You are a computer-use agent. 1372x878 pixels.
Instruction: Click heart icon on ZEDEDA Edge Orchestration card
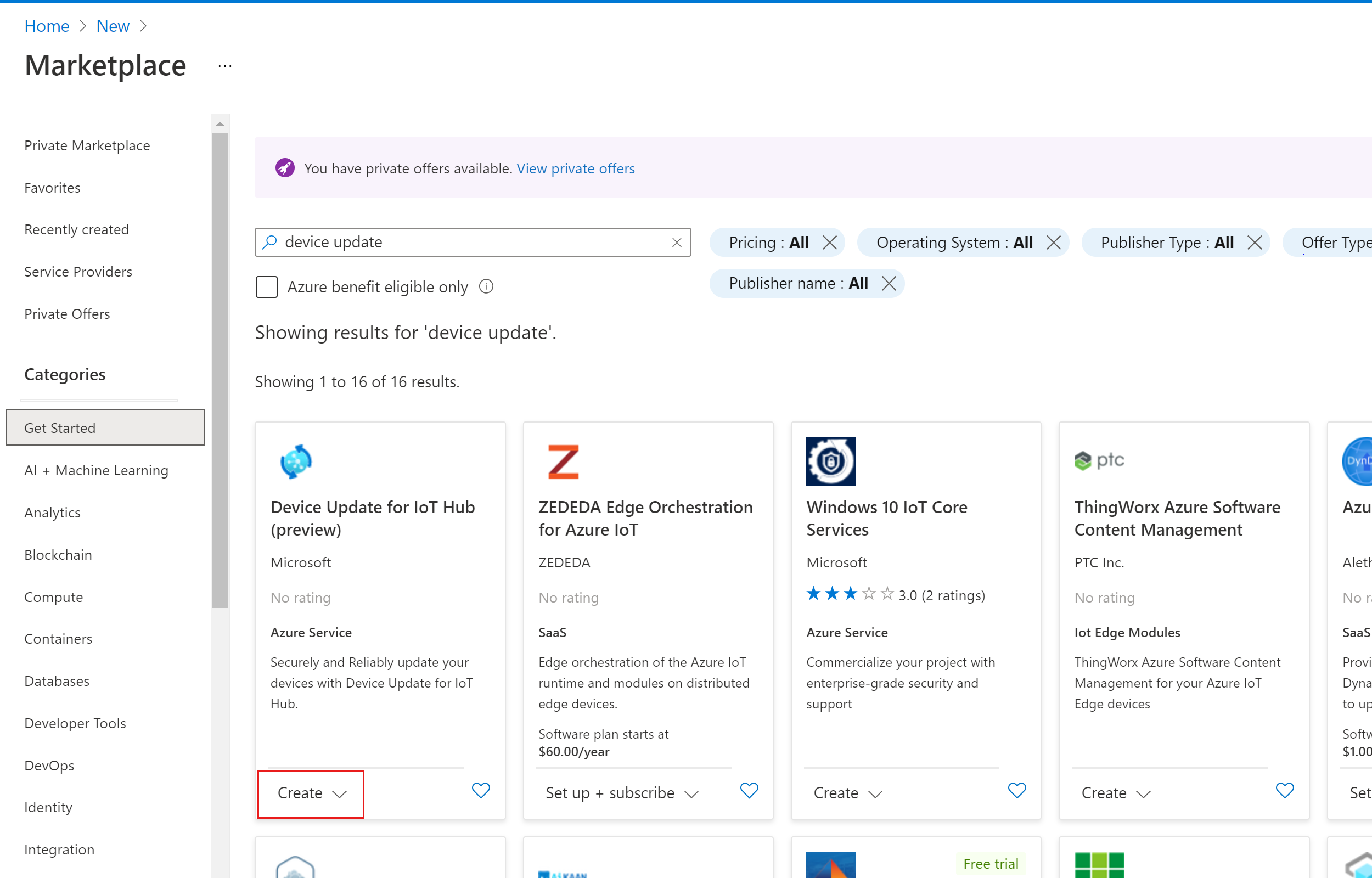[749, 790]
